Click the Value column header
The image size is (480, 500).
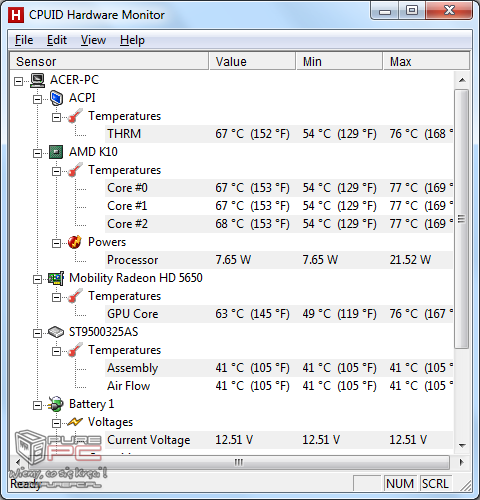click(x=252, y=61)
